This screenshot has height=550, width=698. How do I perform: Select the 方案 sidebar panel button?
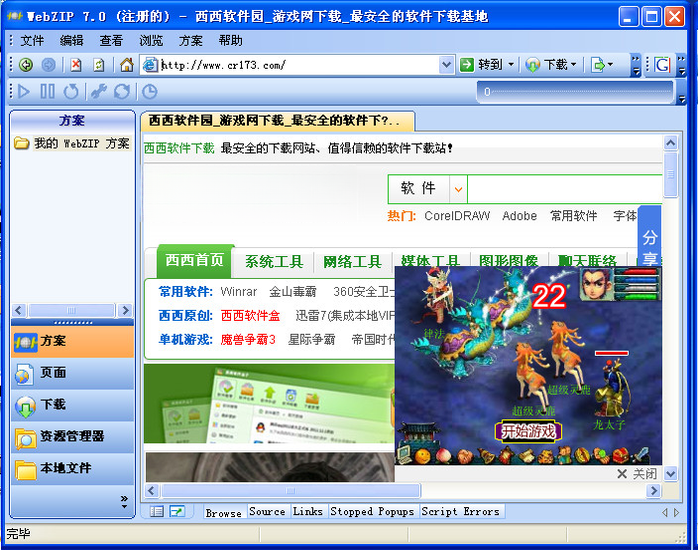tap(73, 341)
